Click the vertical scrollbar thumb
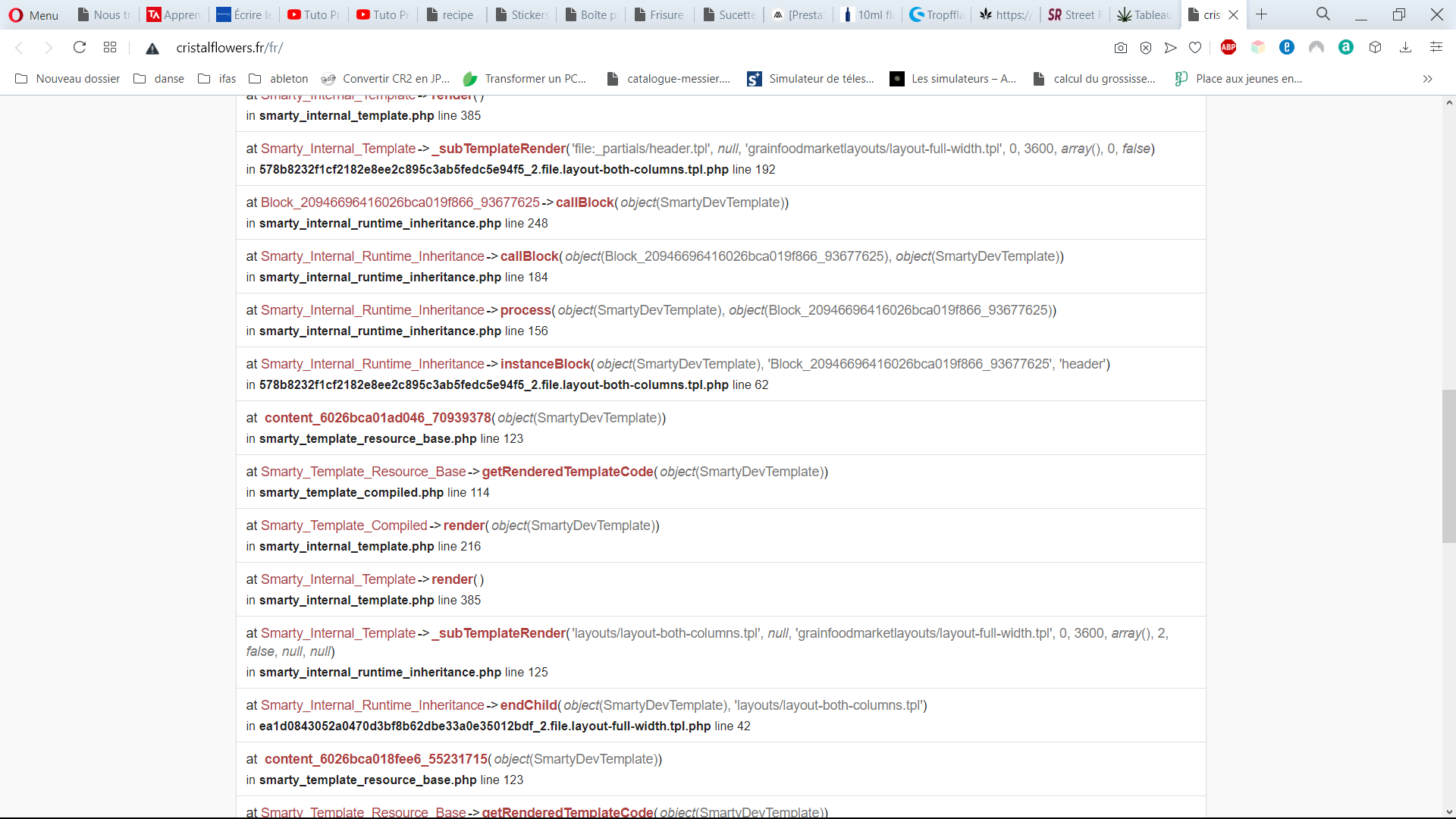1456x819 pixels. pyautogui.click(x=1448, y=466)
